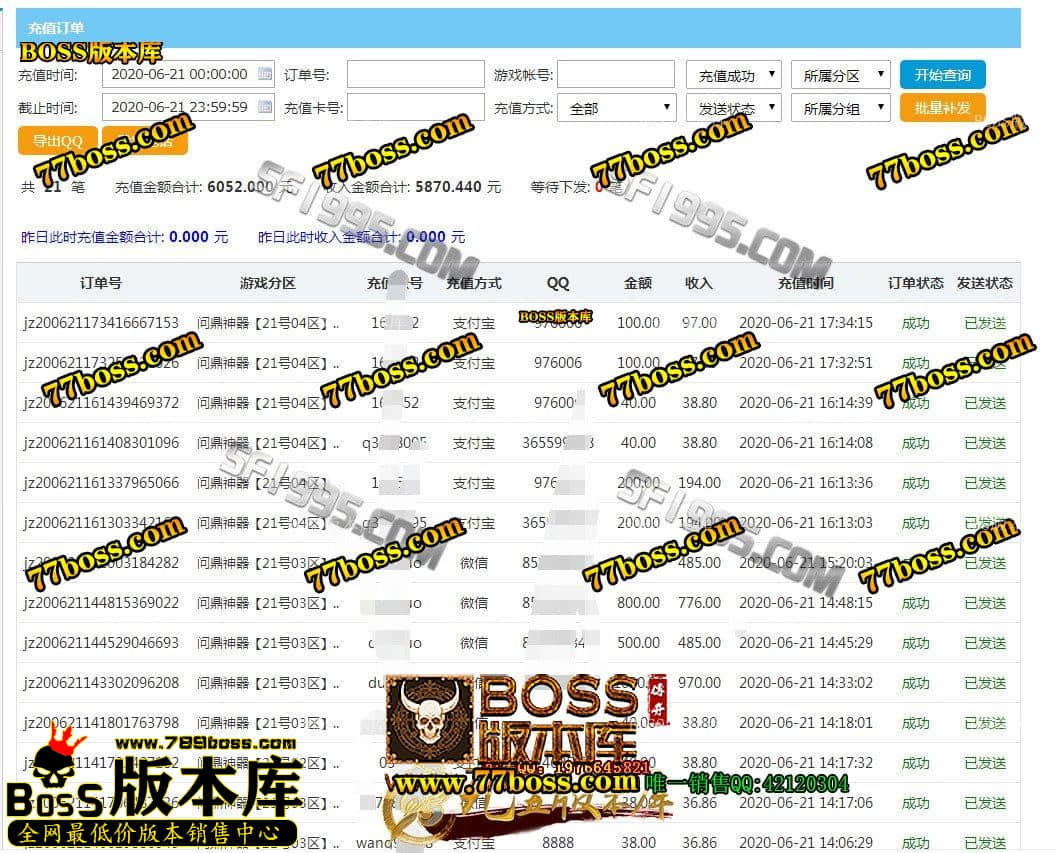
Task: Click 成功 status in 17:34:15 order row
Action: 915,323
